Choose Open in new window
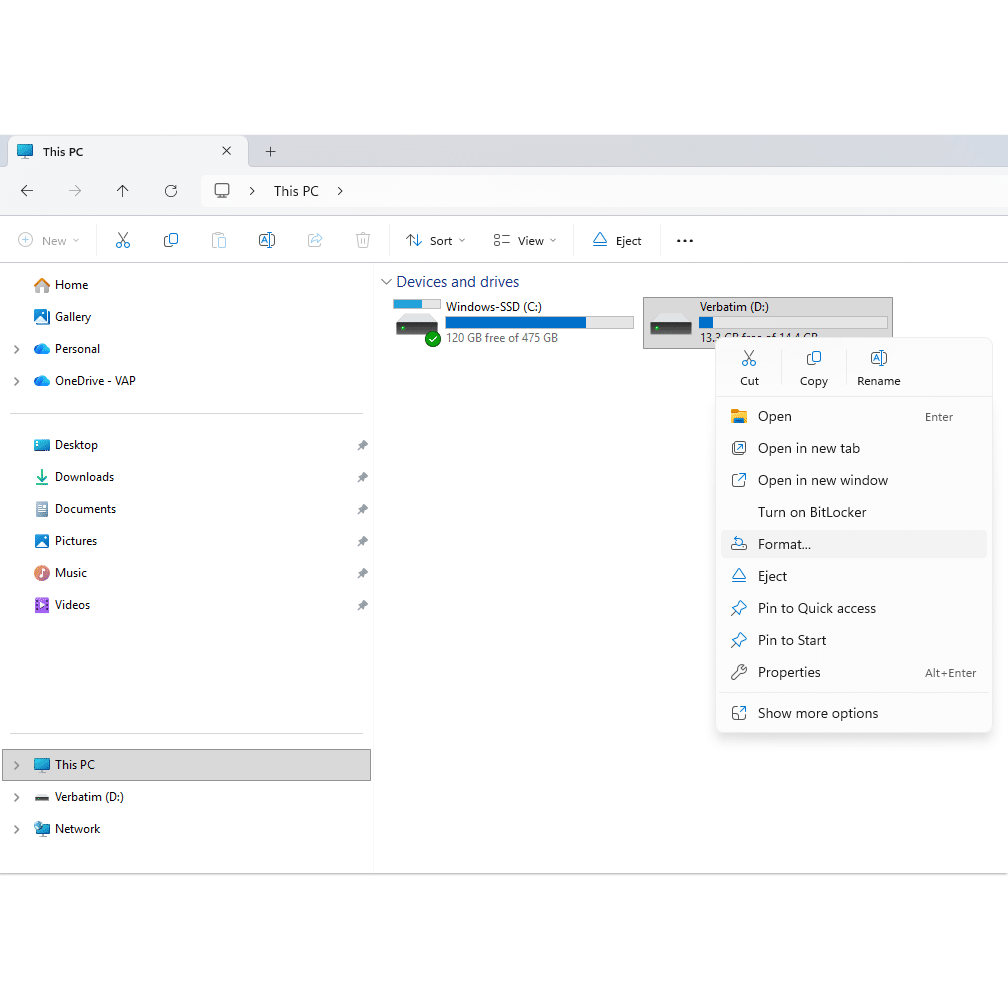Viewport: 1008px width, 1008px height. (x=854, y=481)
